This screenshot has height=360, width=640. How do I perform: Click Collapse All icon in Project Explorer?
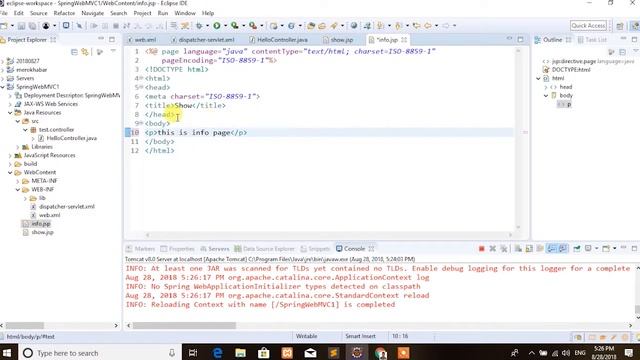tap(74, 52)
